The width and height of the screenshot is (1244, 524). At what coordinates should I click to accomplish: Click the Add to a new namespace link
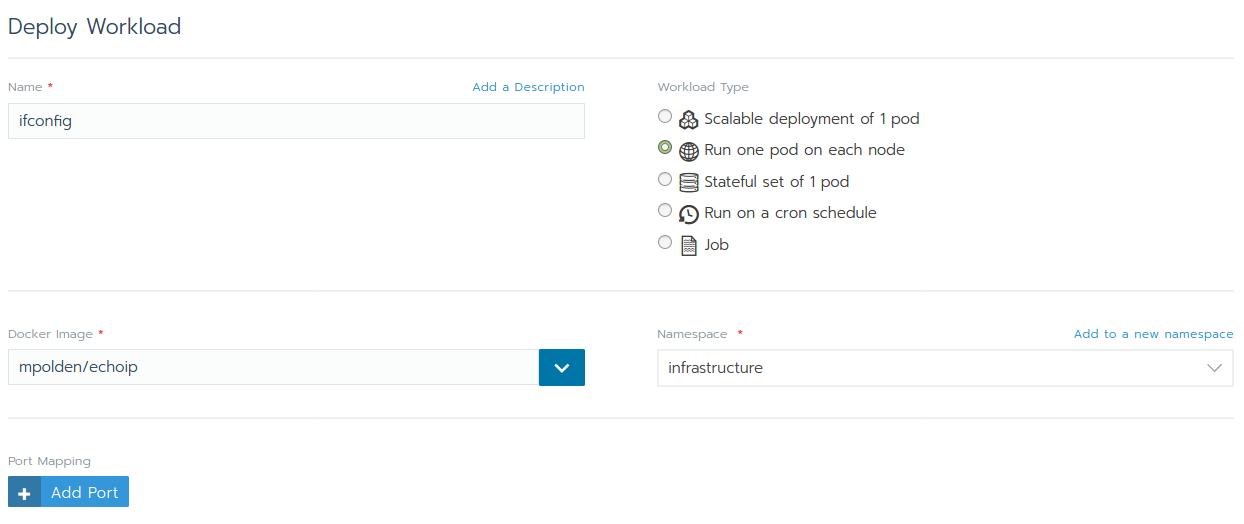click(x=1153, y=334)
